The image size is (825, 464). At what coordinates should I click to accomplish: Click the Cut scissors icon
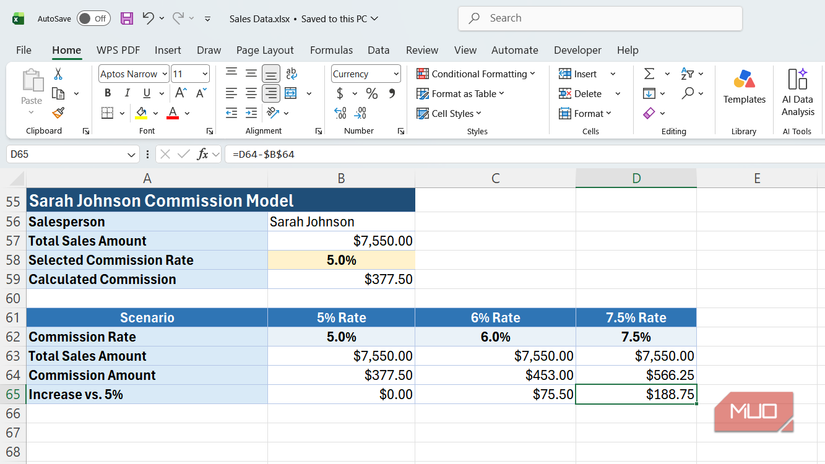coord(58,74)
